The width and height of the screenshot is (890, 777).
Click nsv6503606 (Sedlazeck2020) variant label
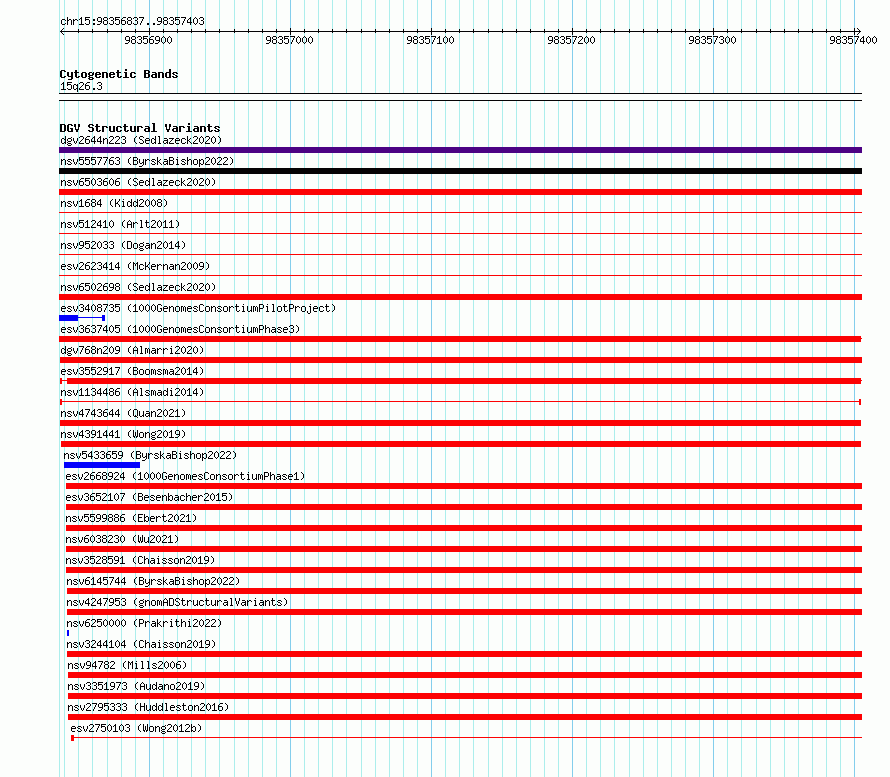[x=138, y=182]
